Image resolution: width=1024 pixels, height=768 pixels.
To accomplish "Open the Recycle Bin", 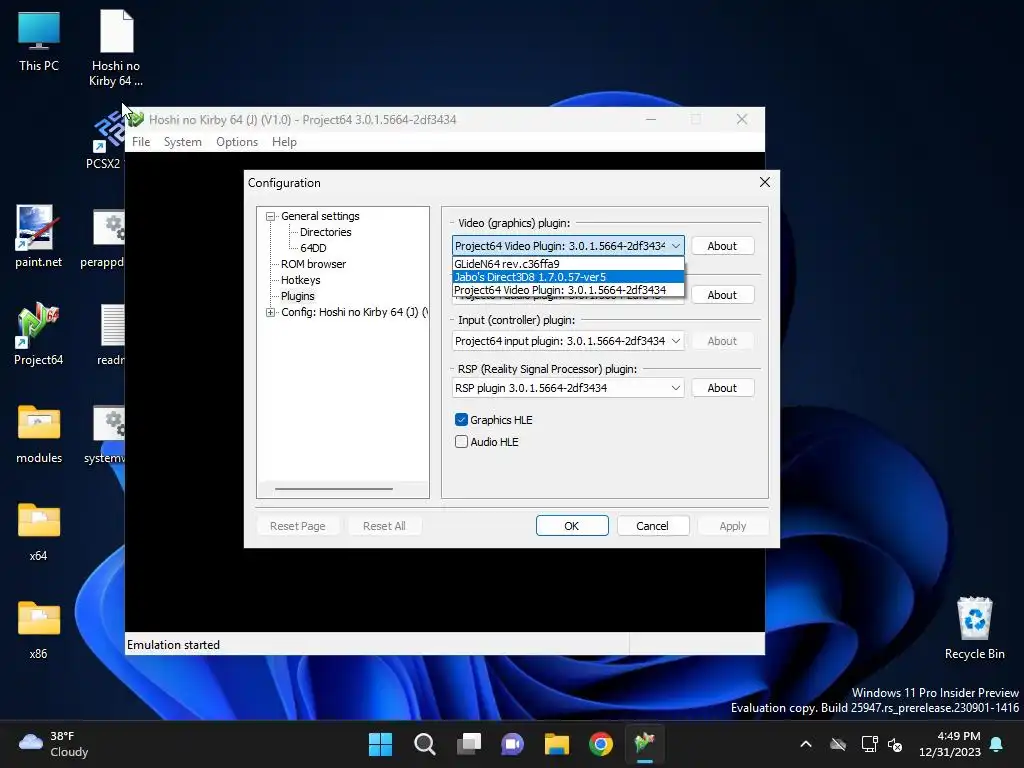I will (974, 628).
